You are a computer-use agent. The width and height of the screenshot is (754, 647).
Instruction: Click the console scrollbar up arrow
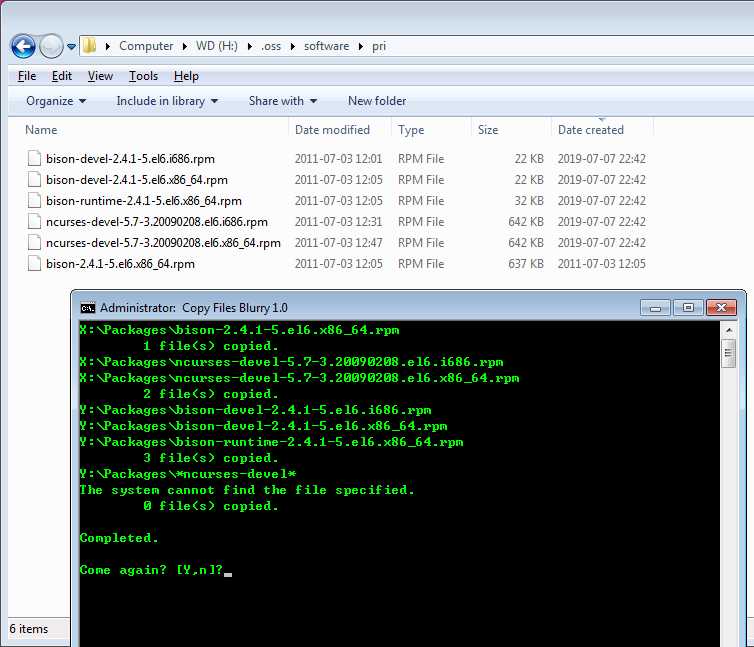729,329
